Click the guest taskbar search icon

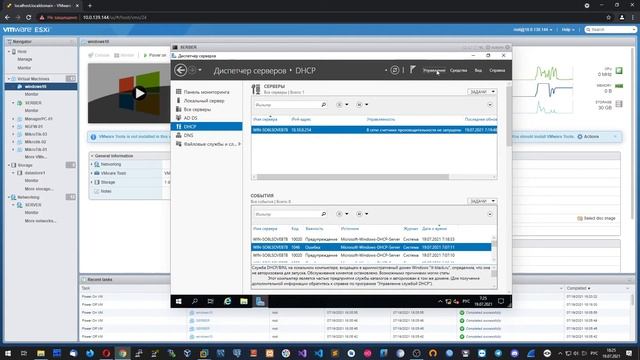click(x=195, y=301)
